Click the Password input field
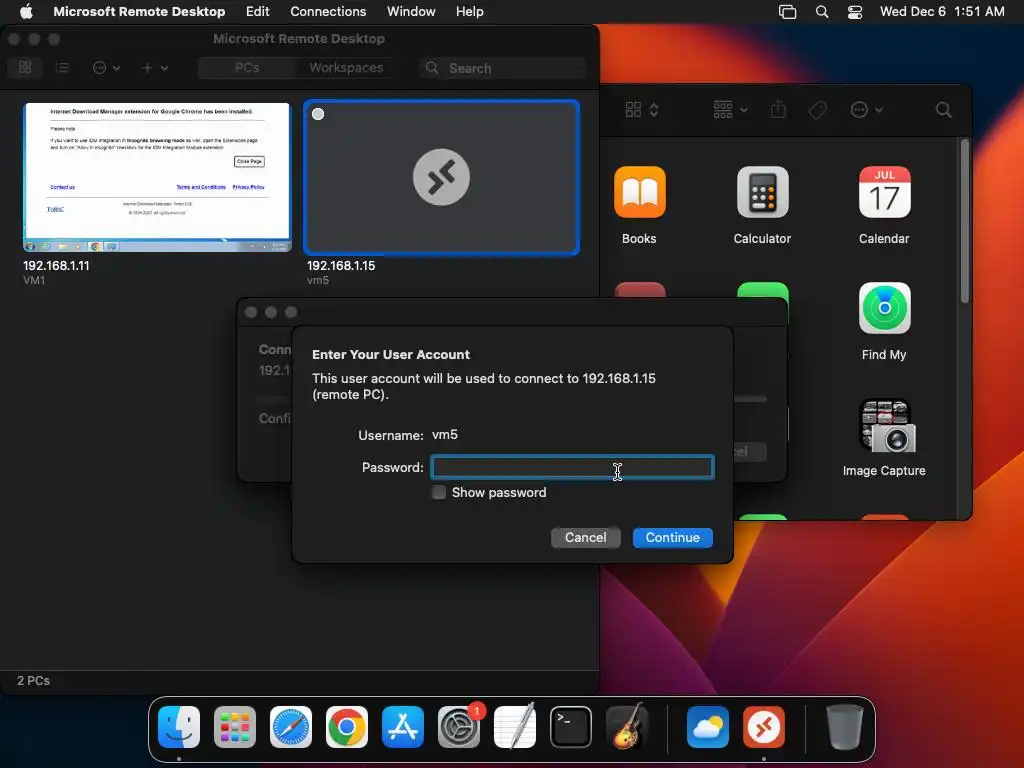Viewport: 1024px width, 768px height. (x=572, y=468)
